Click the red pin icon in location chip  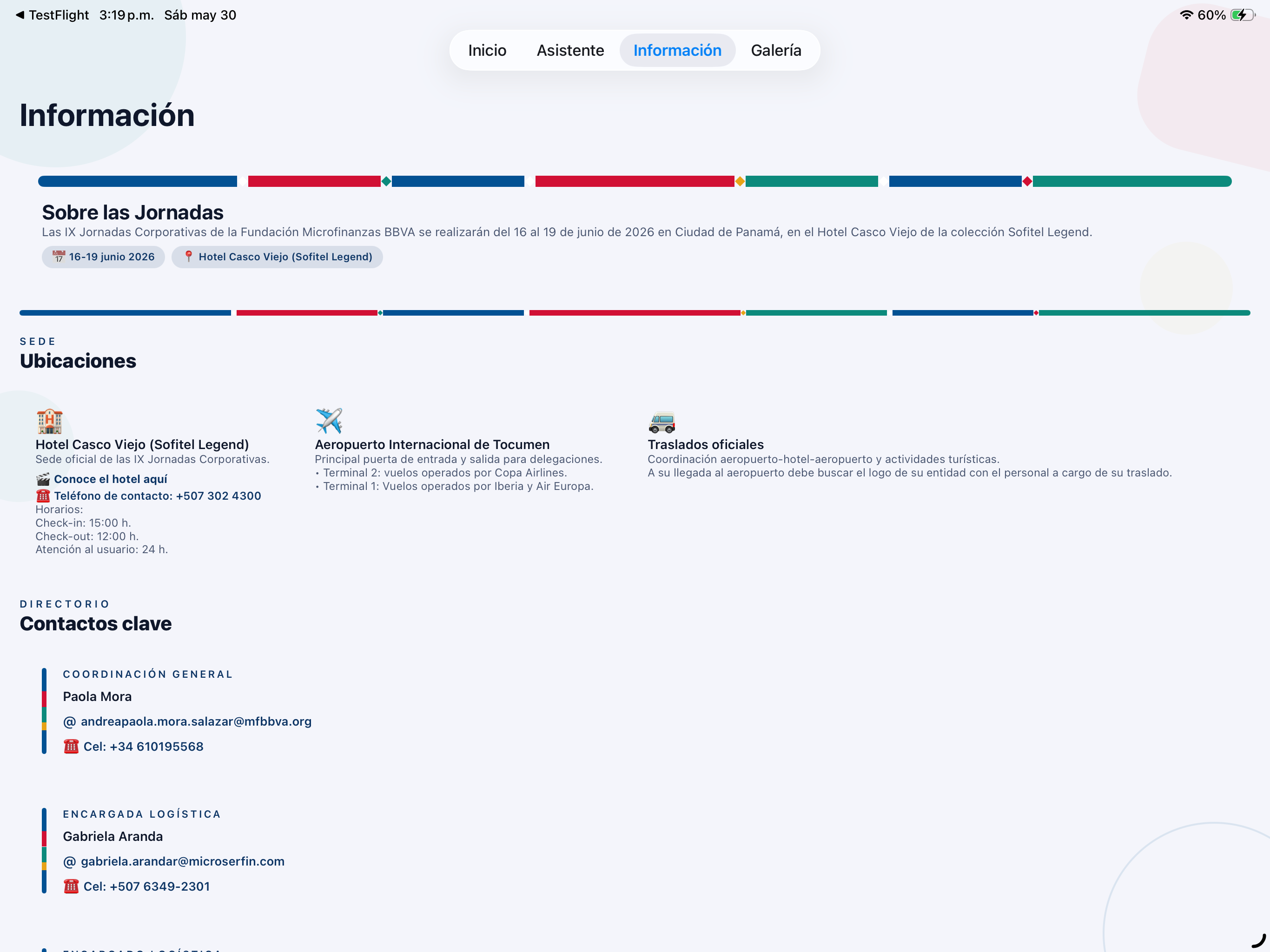(188, 256)
